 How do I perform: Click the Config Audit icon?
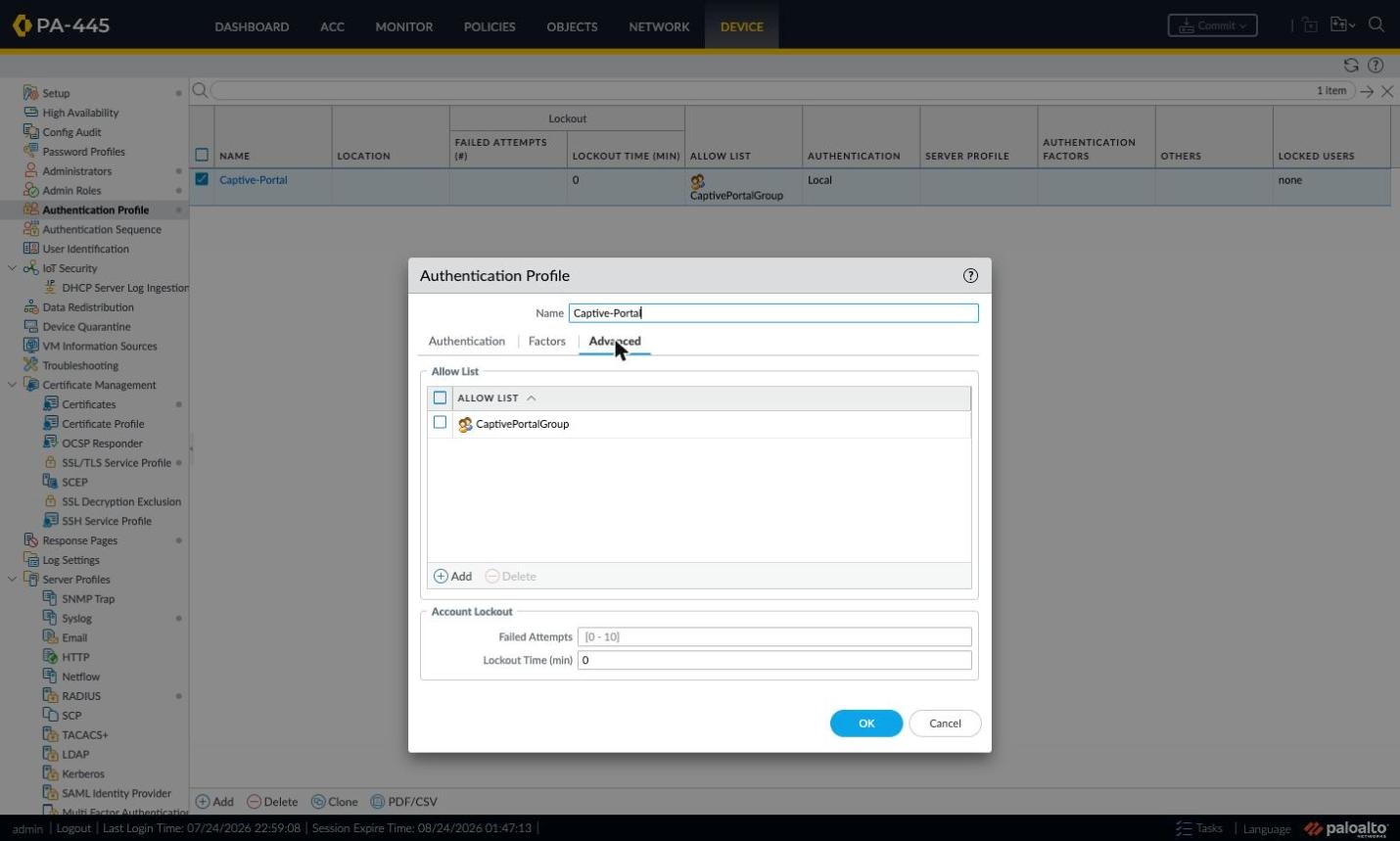[30, 132]
